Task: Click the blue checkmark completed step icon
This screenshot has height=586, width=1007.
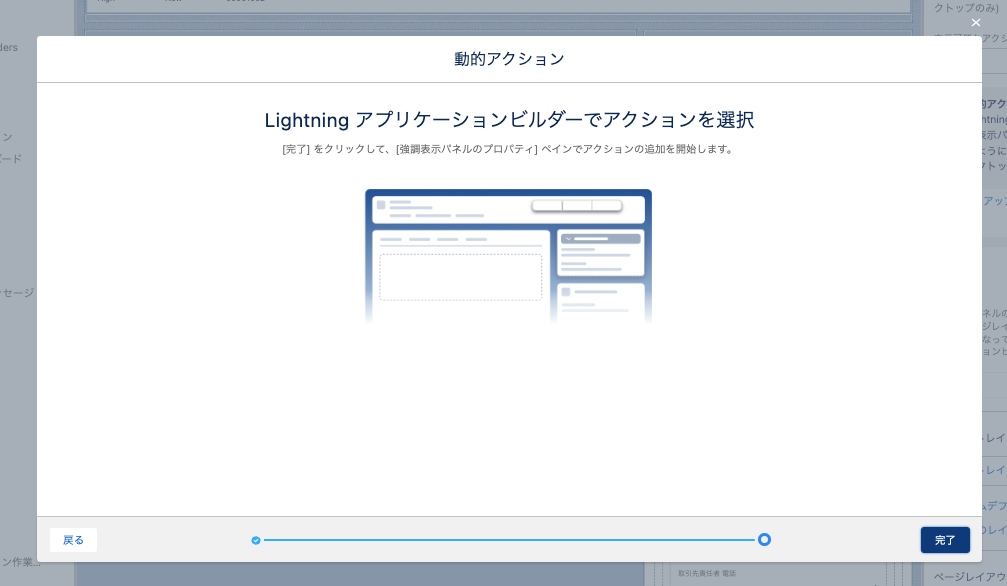Action: click(256, 540)
